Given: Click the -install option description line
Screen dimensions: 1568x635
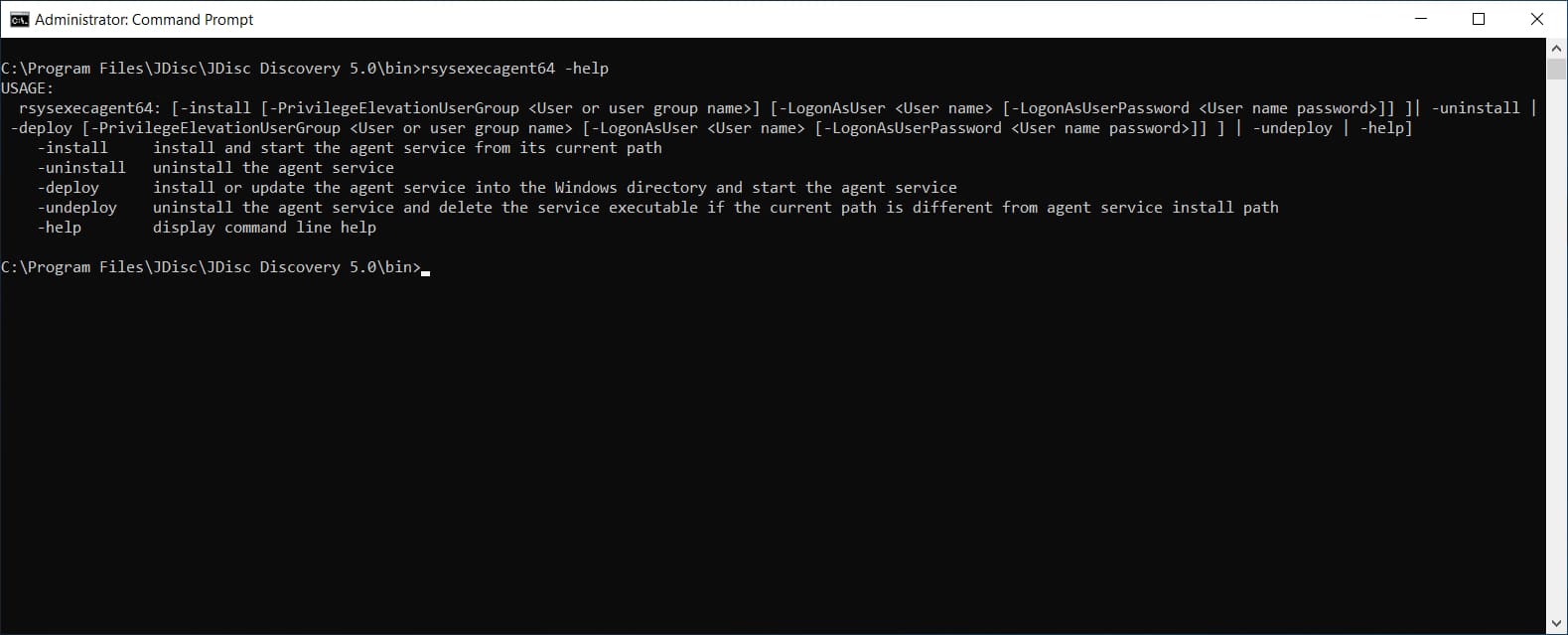Looking at the screenshot, I should [407, 147].
